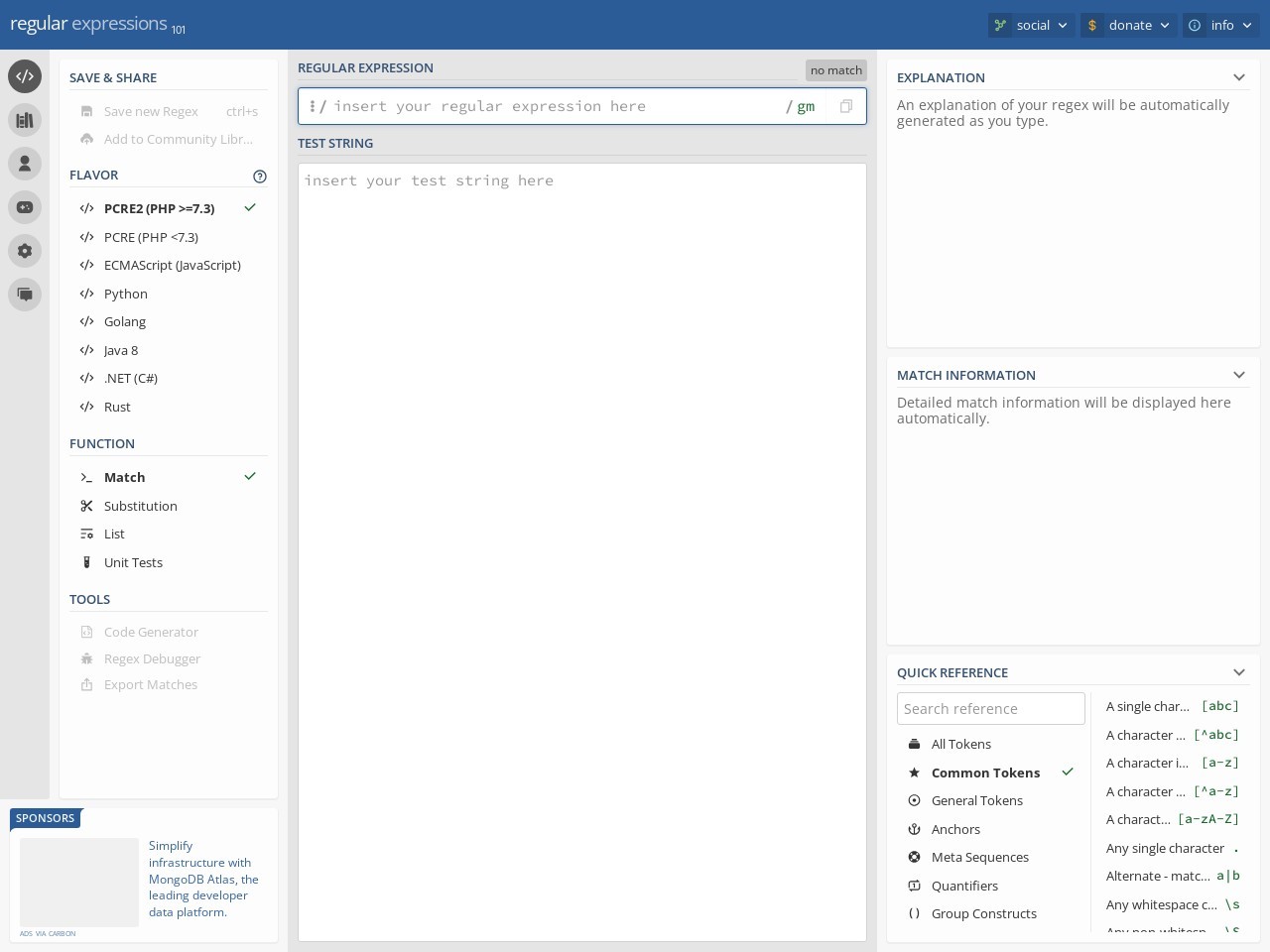
Task: Switch function to Substitution
Action: 140,506
